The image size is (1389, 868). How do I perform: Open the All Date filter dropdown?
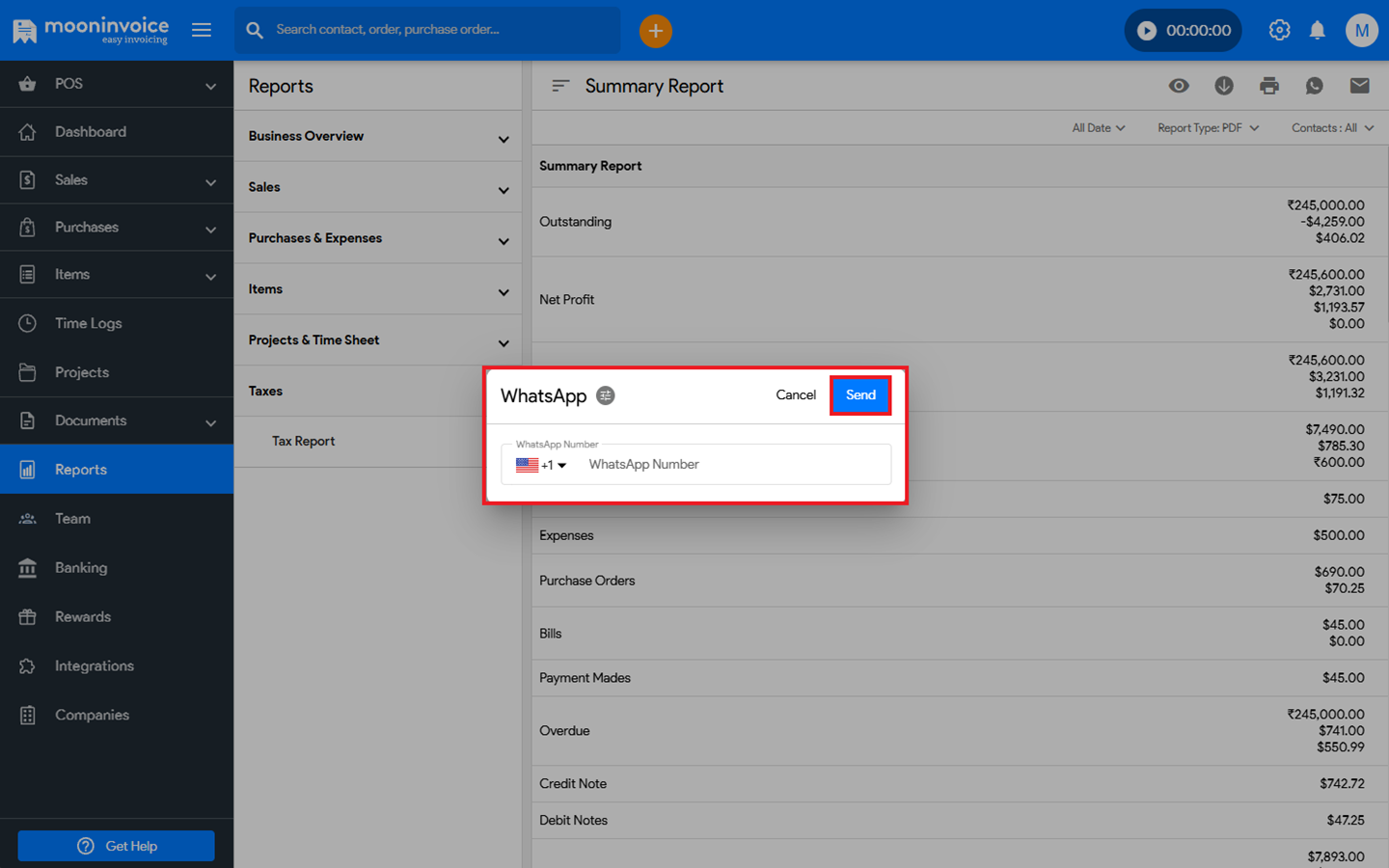click(1098, 128)
